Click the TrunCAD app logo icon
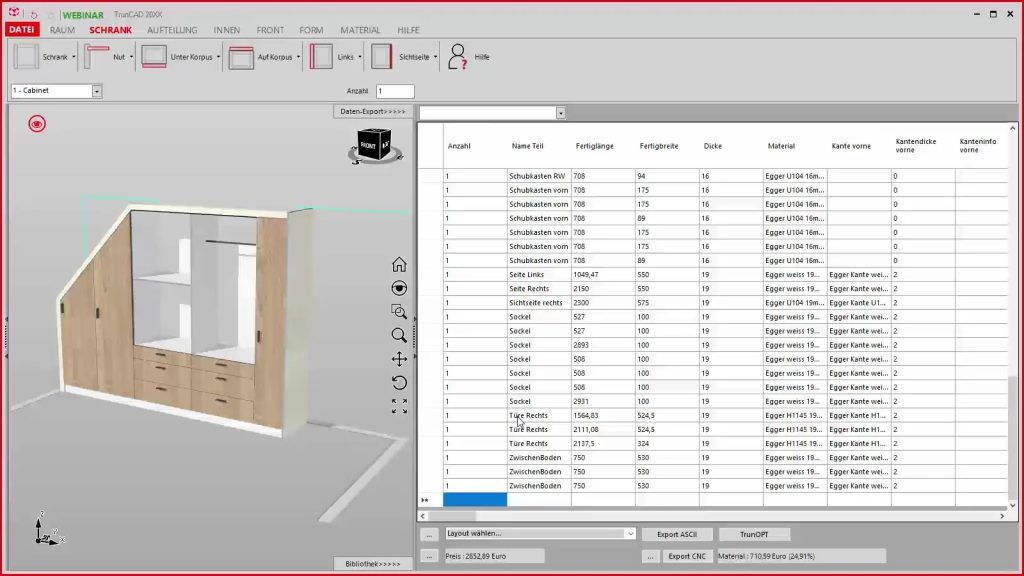This screenshot has height=576, width=1024. coord(14,13)
